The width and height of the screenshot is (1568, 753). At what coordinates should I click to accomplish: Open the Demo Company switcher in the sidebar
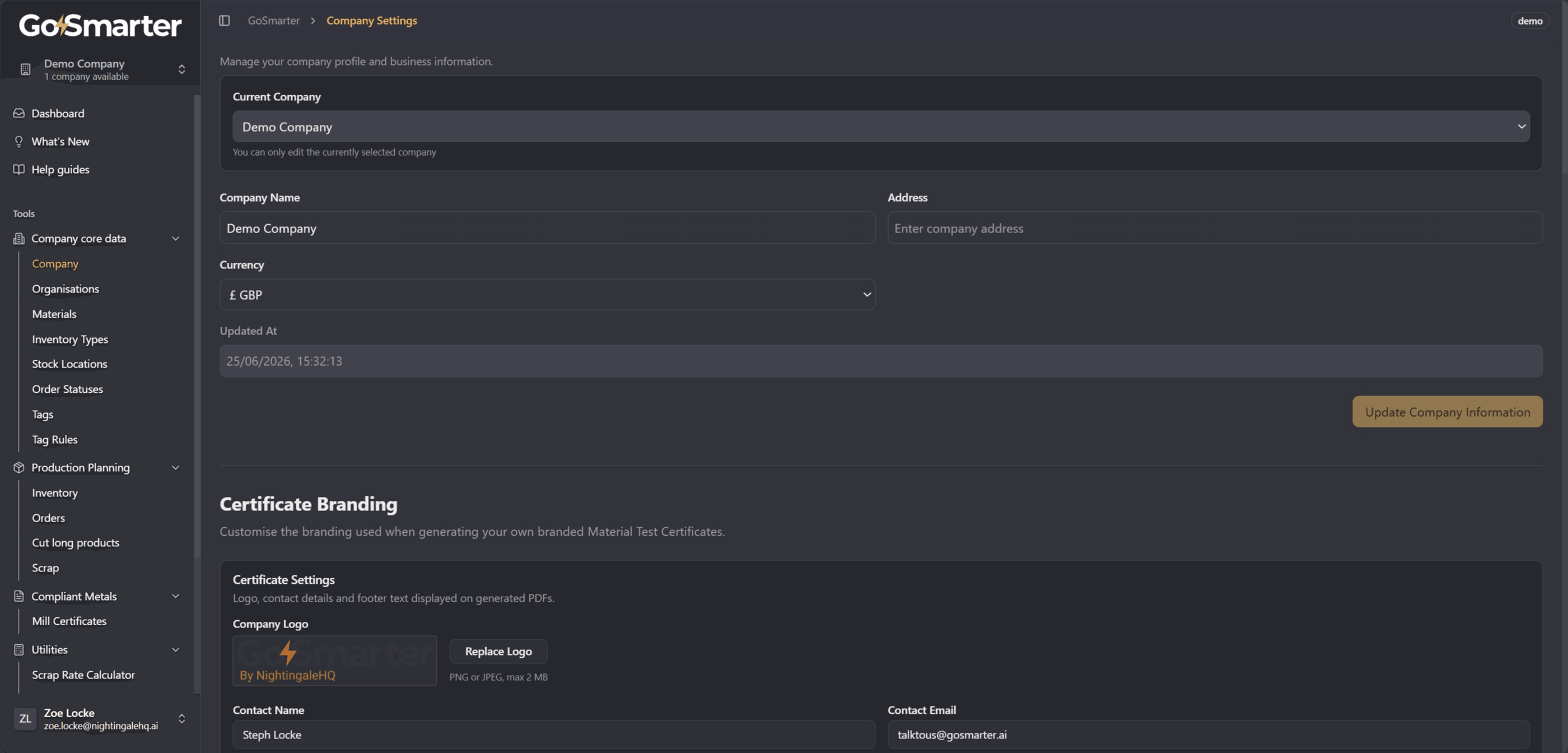[x=100, y=69]
